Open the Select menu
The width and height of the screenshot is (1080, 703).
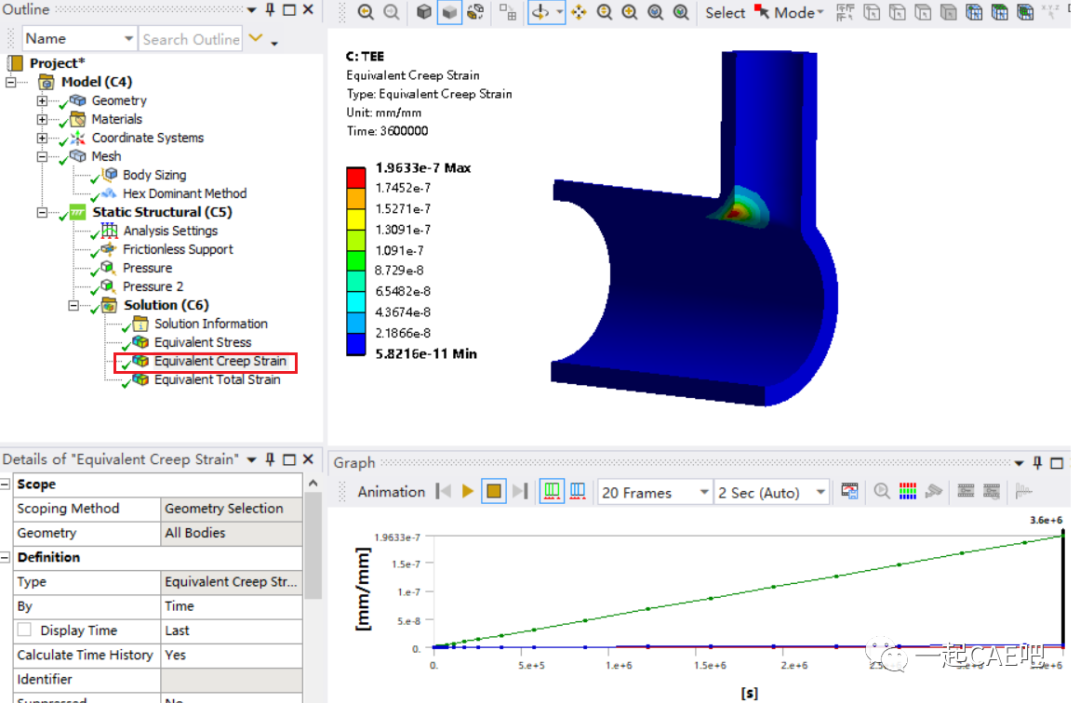click(x=724, y=12)
